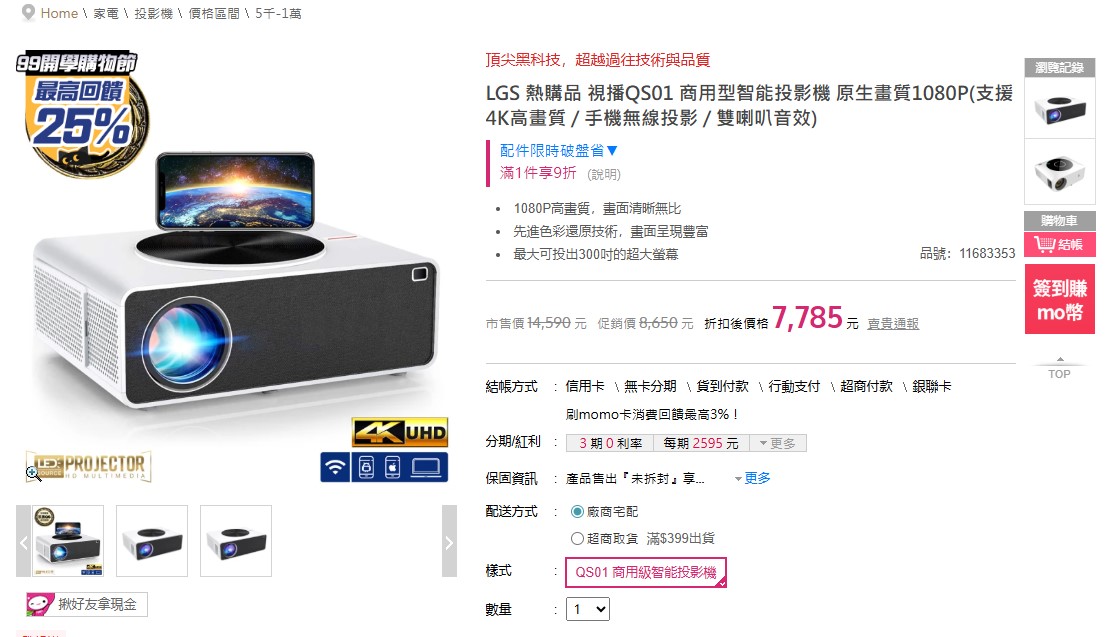Screen dimensions: 1119x637
Task: Select the second projector thumbnail
Action: (x=152, y=541)
